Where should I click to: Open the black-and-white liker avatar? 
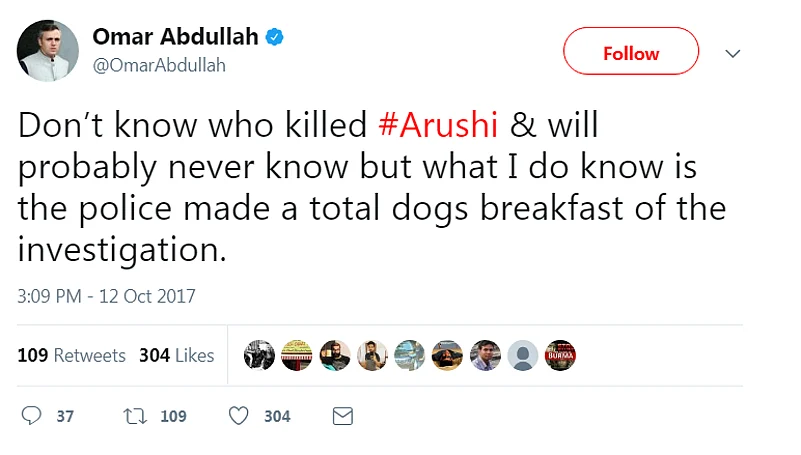coord(259,355)
